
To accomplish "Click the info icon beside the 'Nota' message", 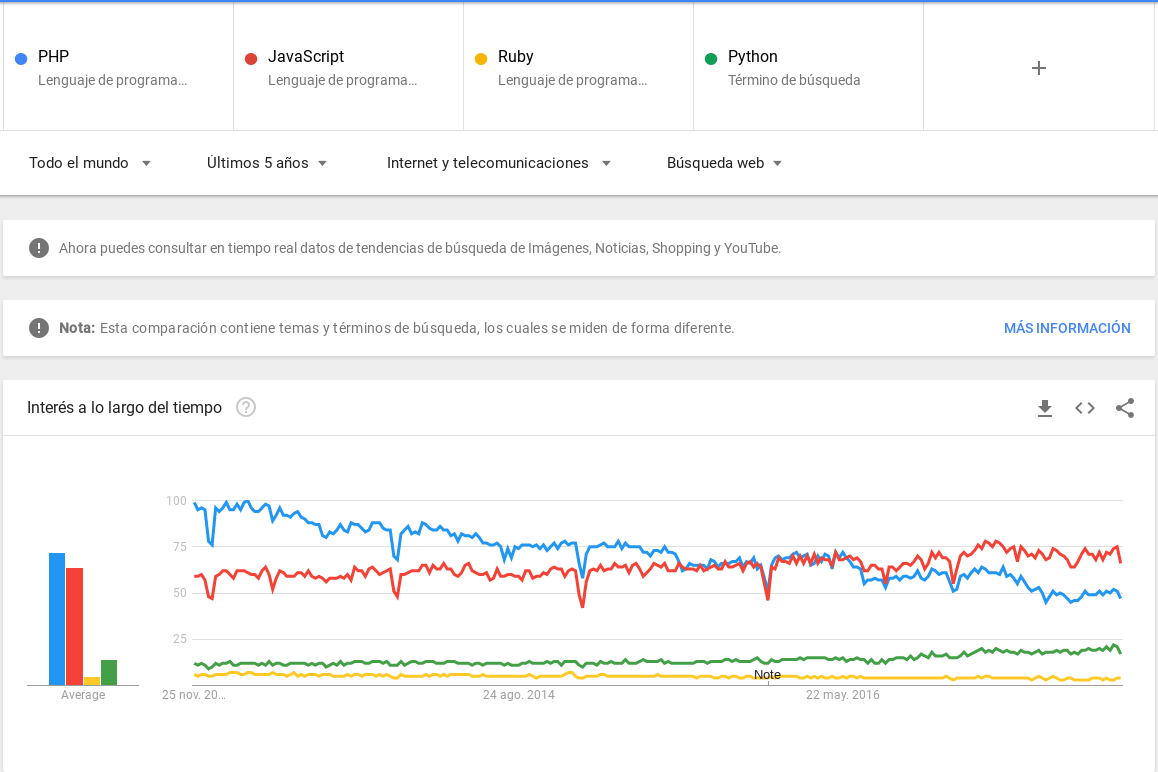I will [39, 327].
